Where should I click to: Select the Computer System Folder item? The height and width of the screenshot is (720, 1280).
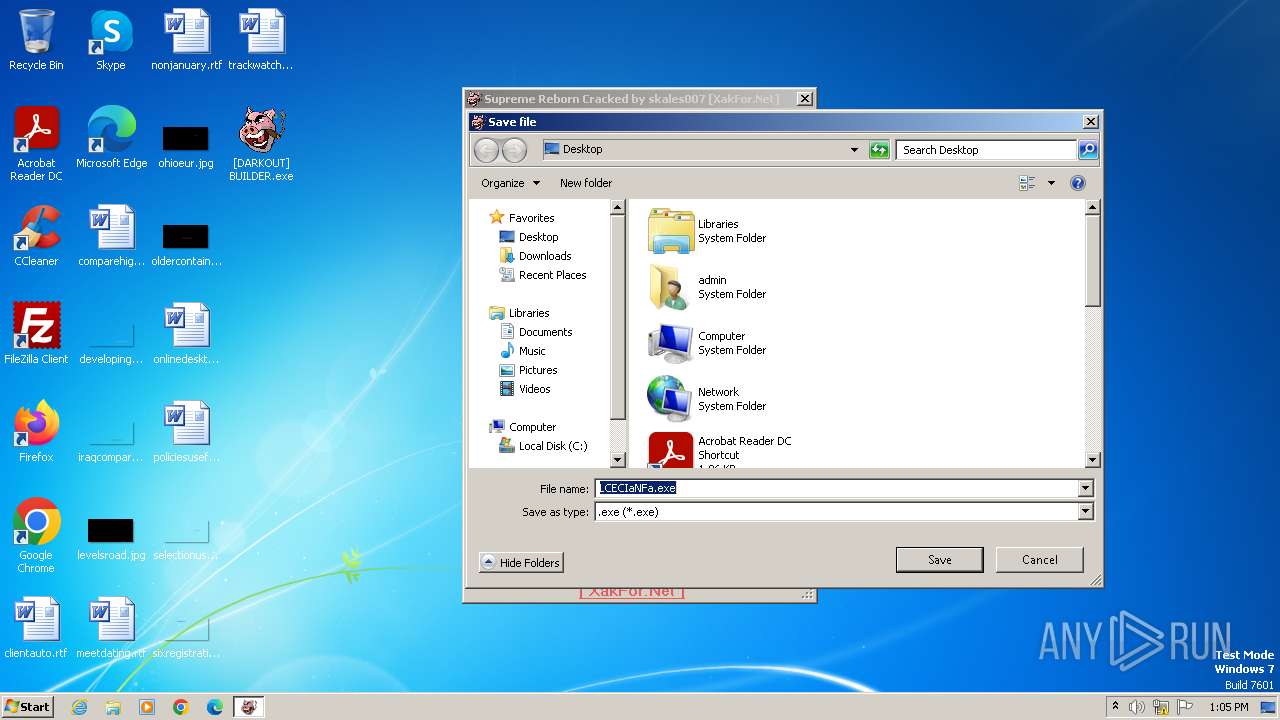click(x=708, y=343)
